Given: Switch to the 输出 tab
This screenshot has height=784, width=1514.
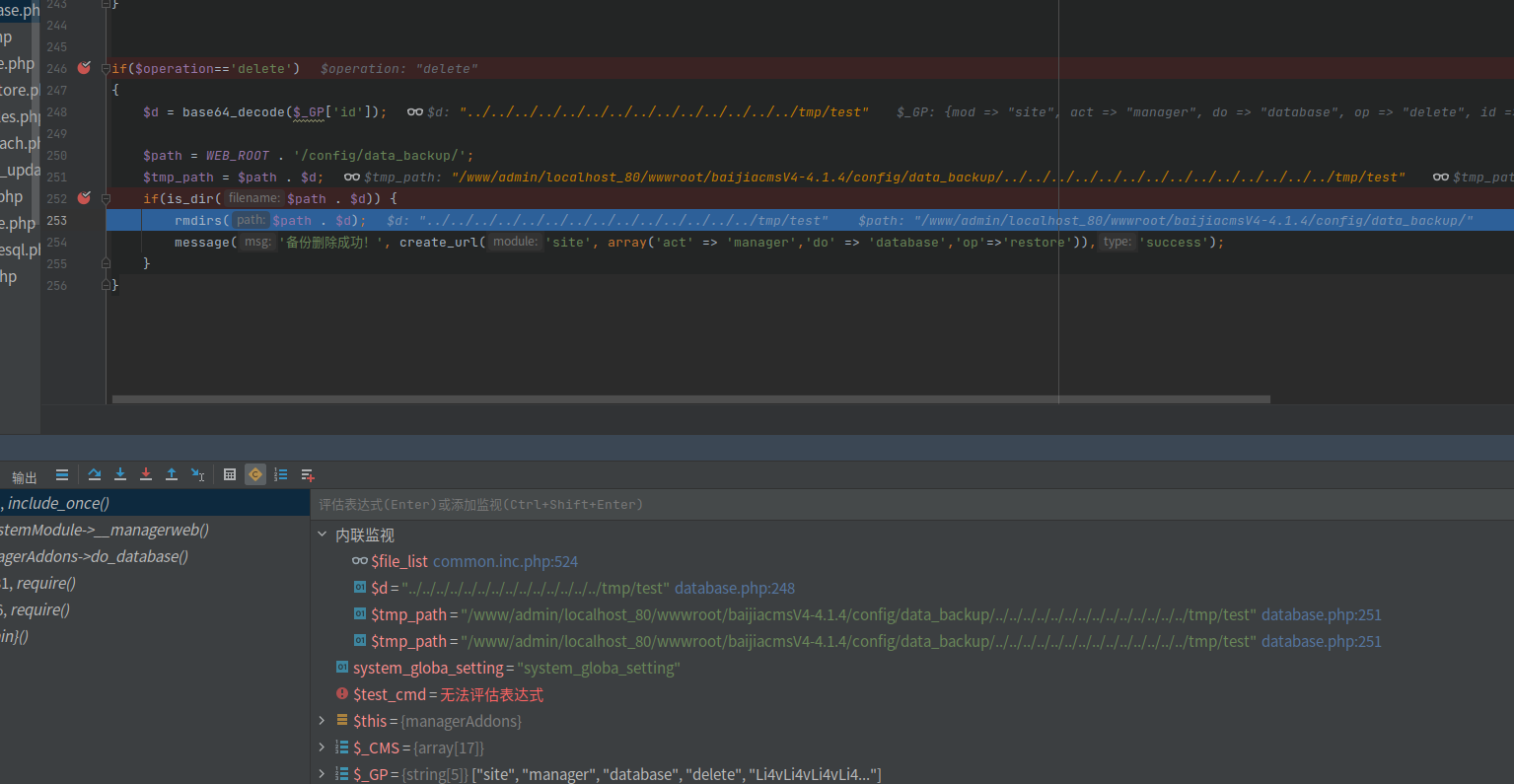Looking at the screenshot, I should pos(25,477).
